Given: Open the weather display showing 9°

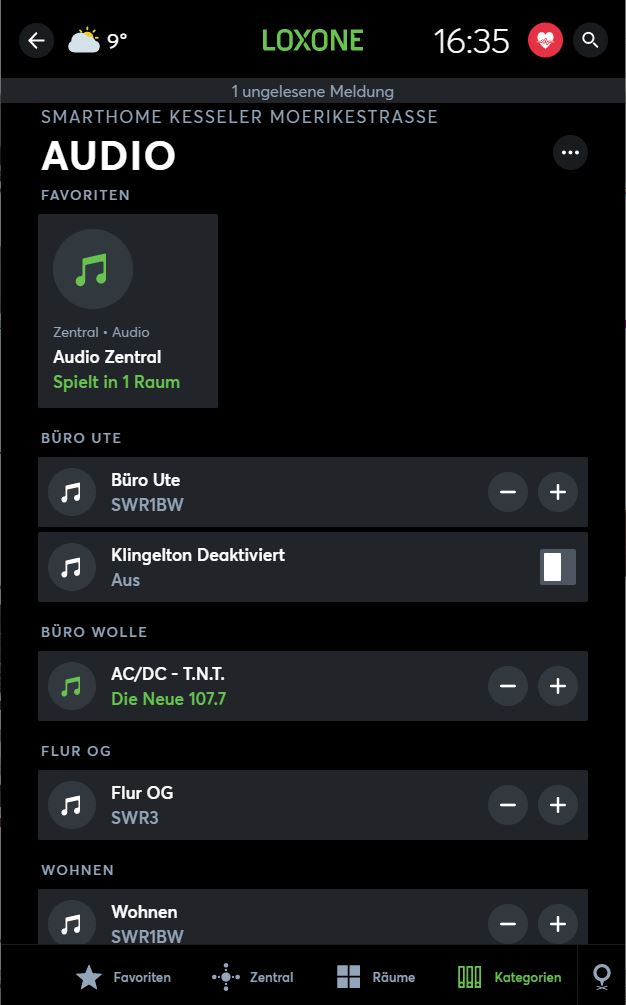Looking at the screenshot, I should coord(98,41).
